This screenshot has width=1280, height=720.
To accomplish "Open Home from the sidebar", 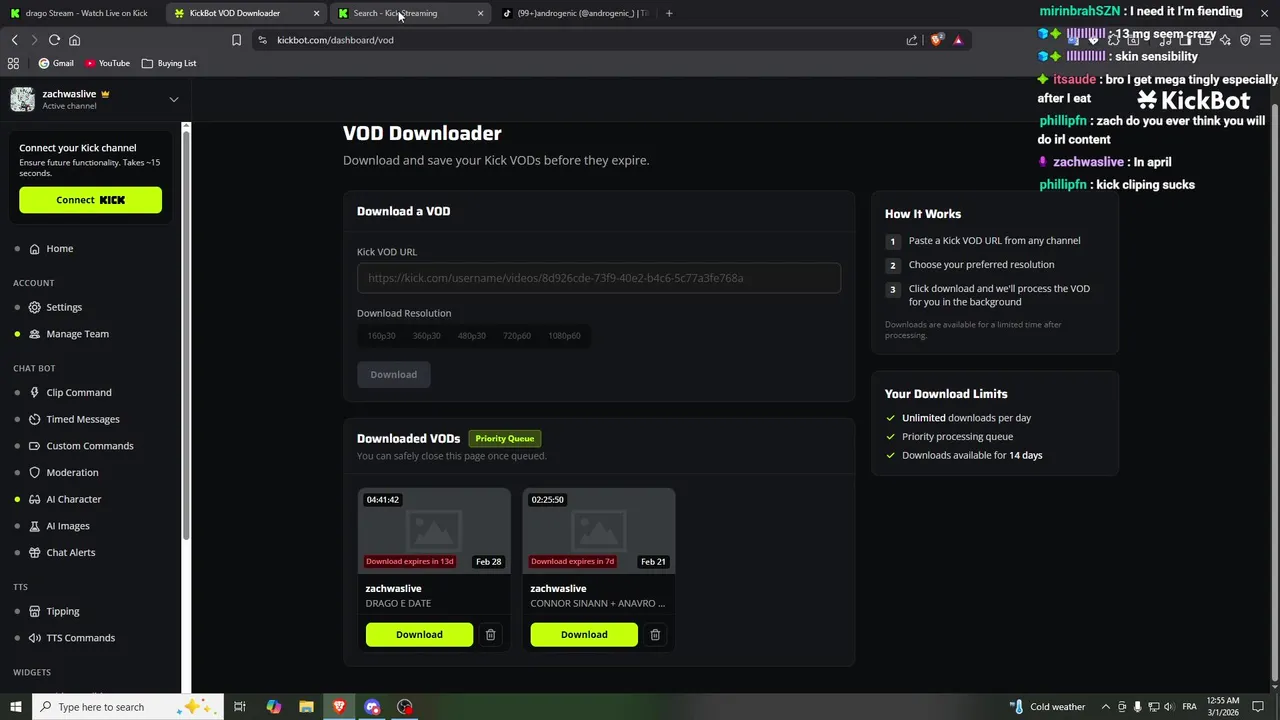I will (59, 249).
